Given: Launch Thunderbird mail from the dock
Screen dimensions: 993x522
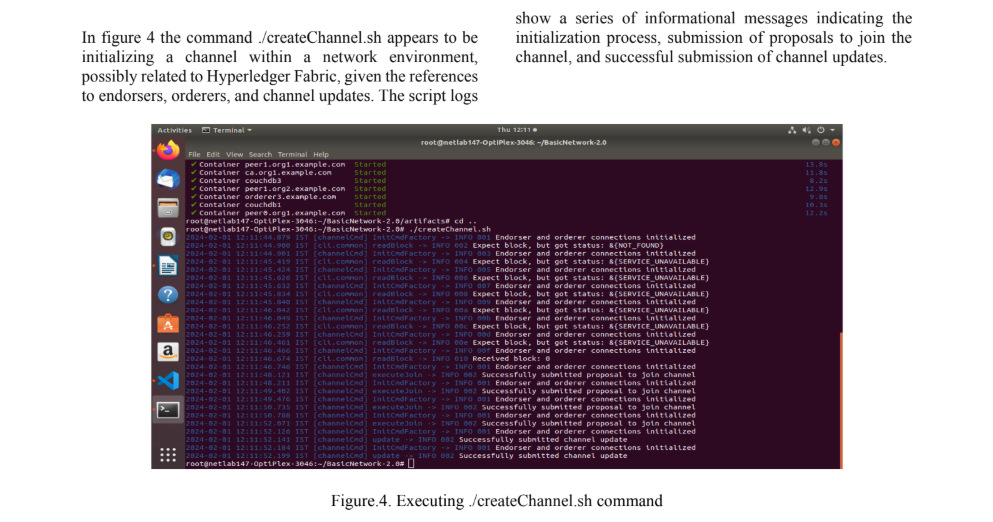Looking at the screenshot, I should (x=168, y=179).
